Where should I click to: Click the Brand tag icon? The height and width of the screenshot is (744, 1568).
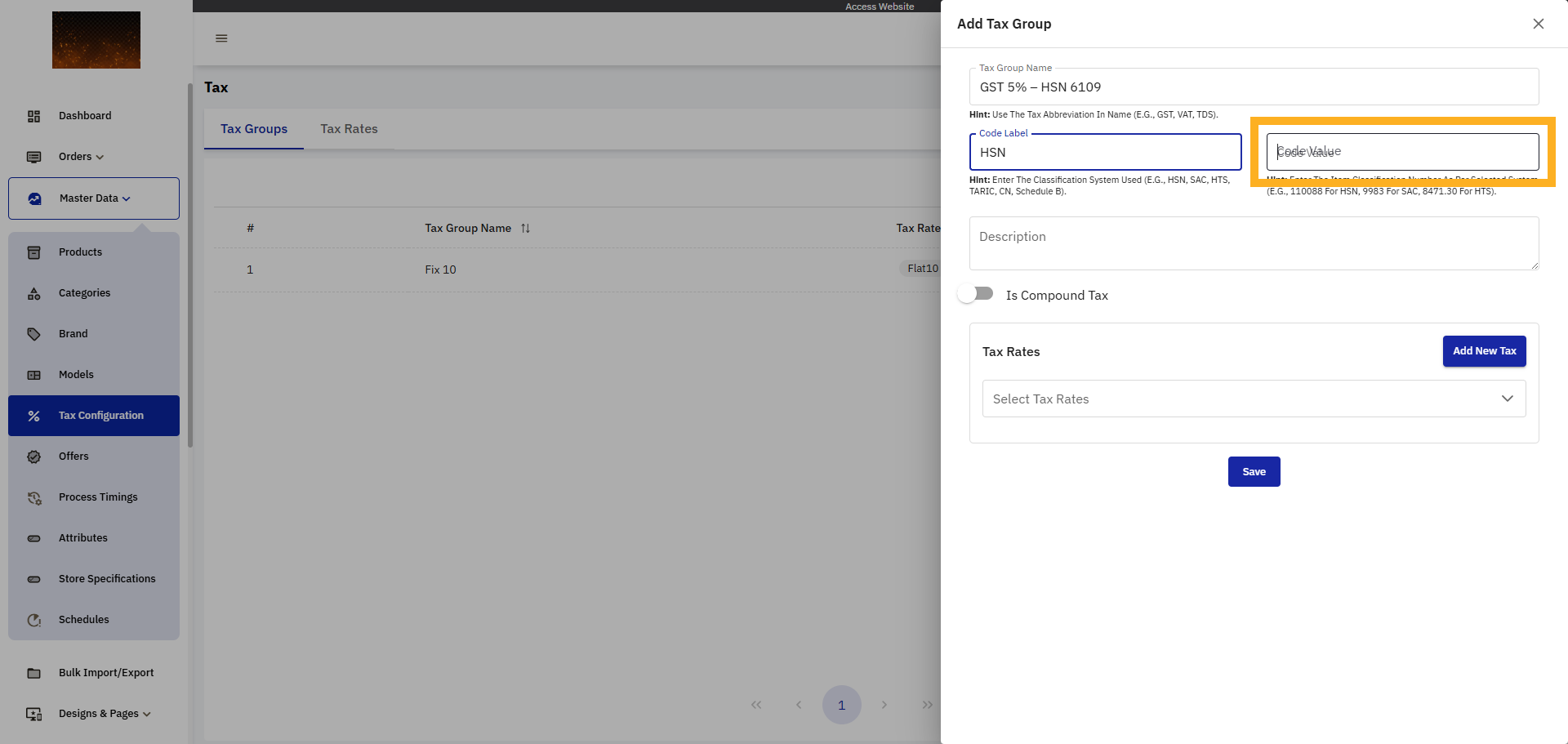click(x=33, y=334)
